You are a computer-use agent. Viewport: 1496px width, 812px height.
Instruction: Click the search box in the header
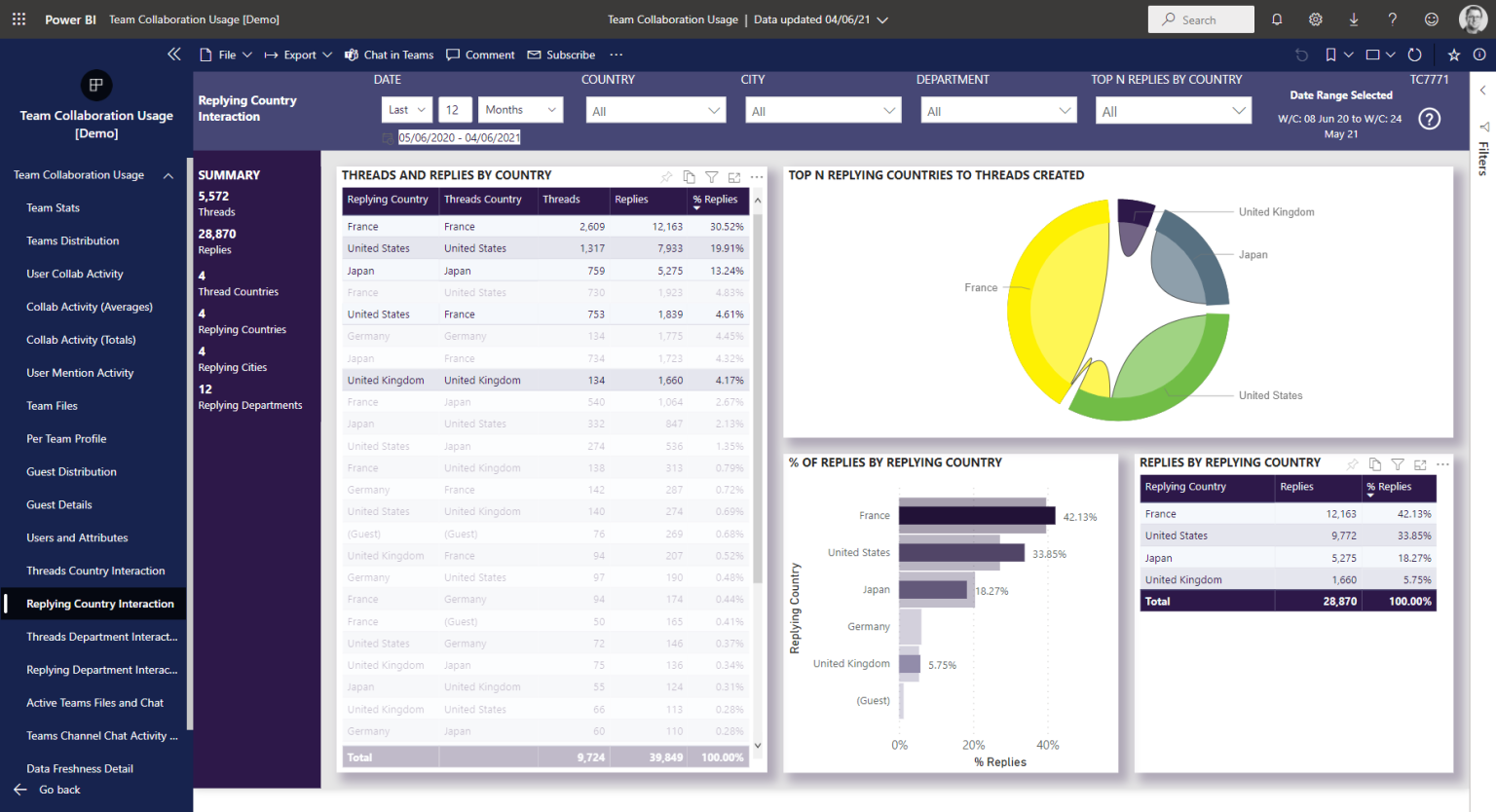coord(1201,19)
